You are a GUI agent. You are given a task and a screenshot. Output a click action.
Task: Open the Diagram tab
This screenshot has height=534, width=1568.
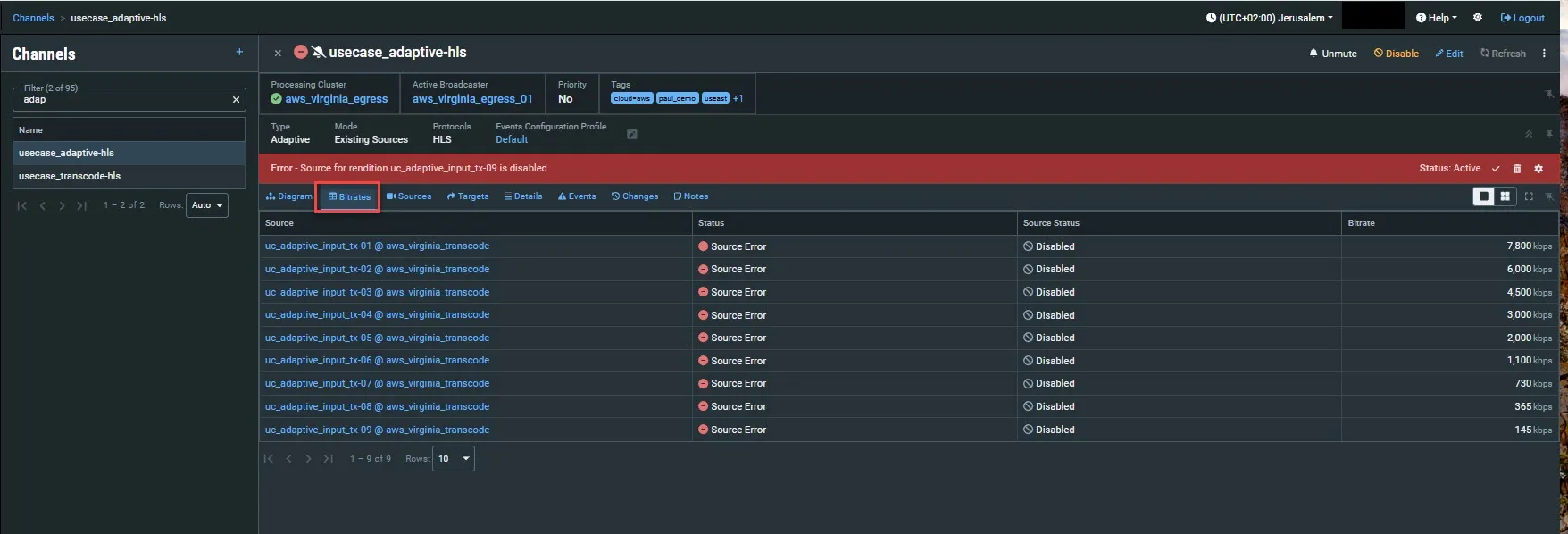(x=289, y=196)
